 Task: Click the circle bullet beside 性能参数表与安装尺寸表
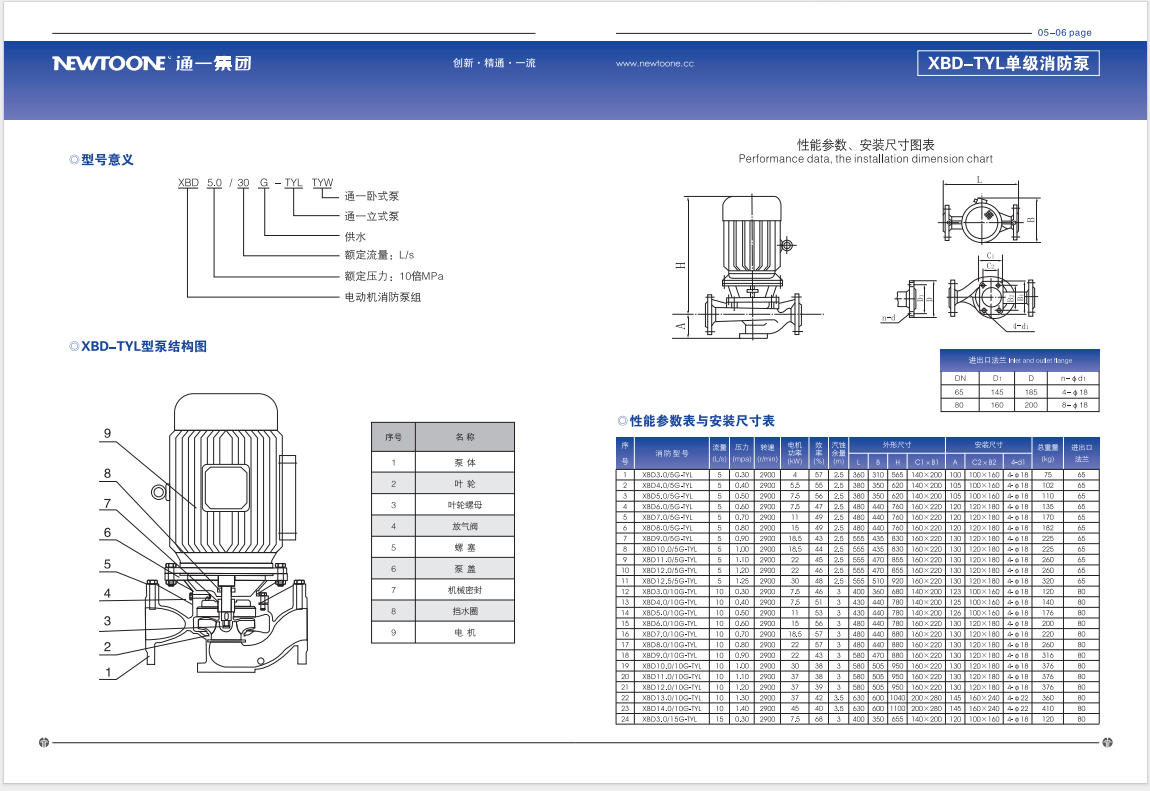click(622, 421)
